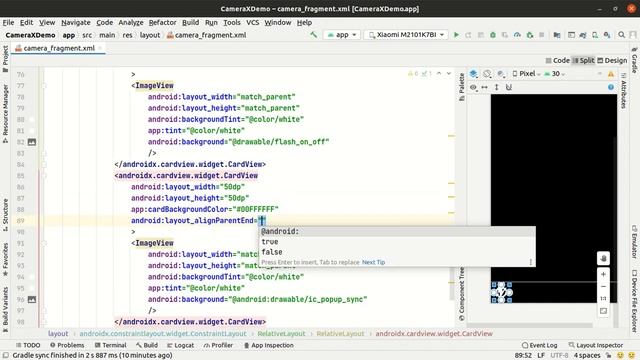Click zoom to 1:1 ratio button
The width and height of the screenshot is (640, 360).
(x=603, y=299)
